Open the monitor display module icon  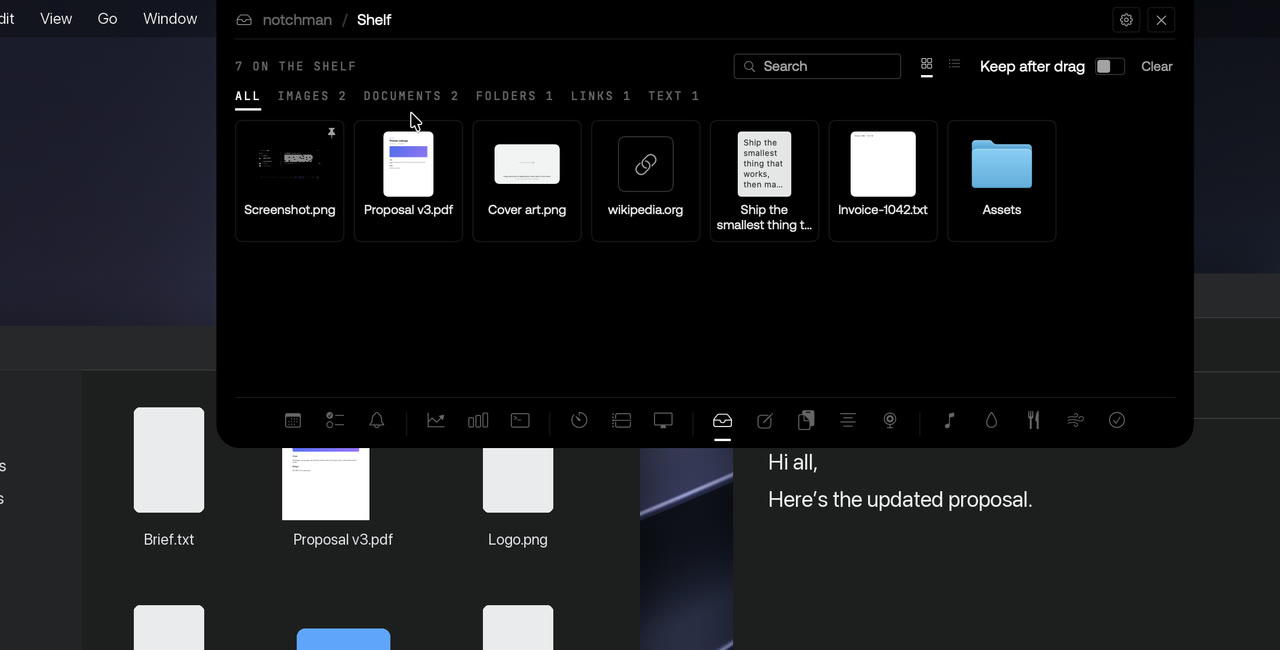pyautogui.click(x=663, y=421)
